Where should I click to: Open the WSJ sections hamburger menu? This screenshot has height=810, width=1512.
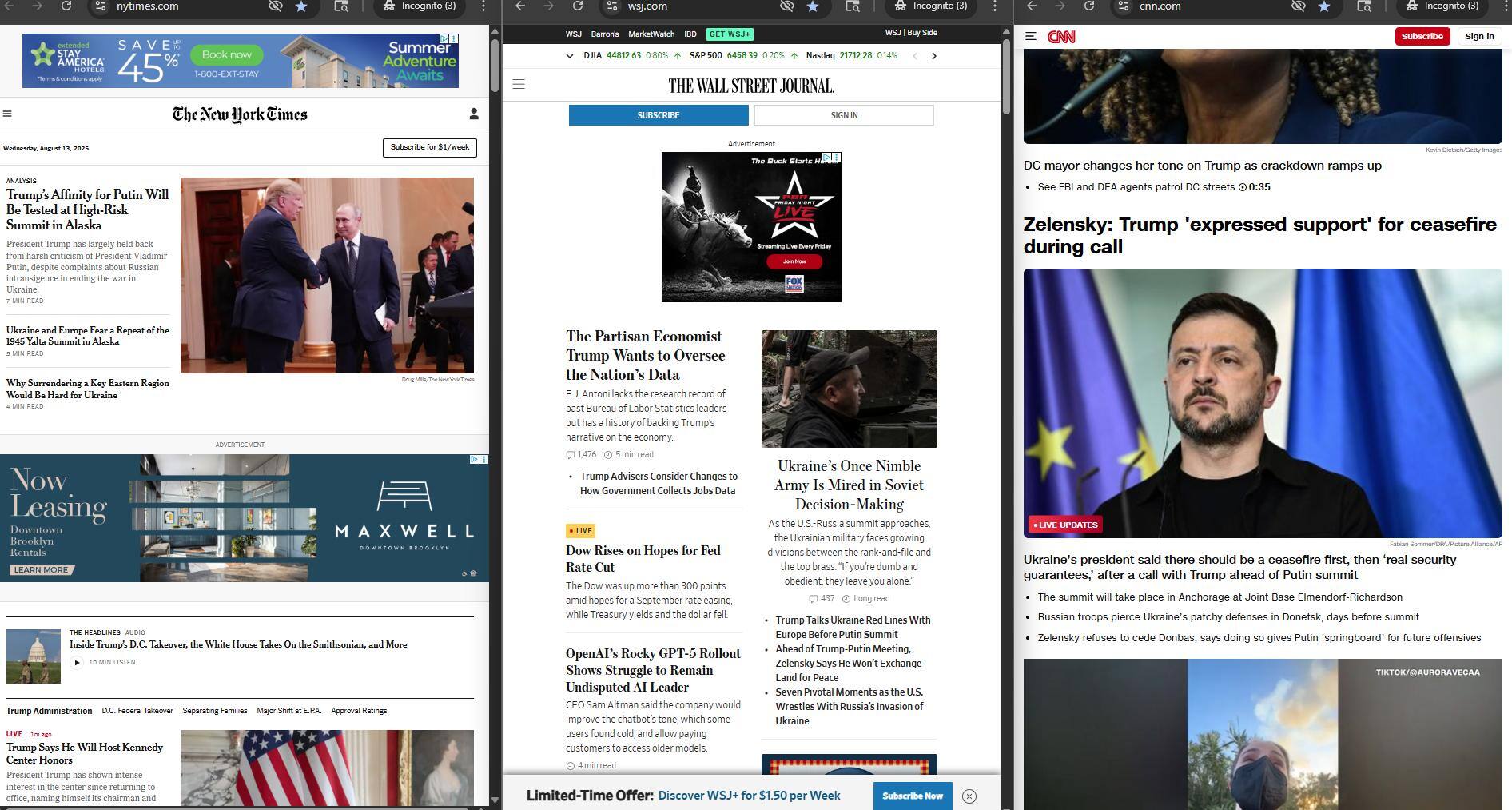[x=519, y=84]
